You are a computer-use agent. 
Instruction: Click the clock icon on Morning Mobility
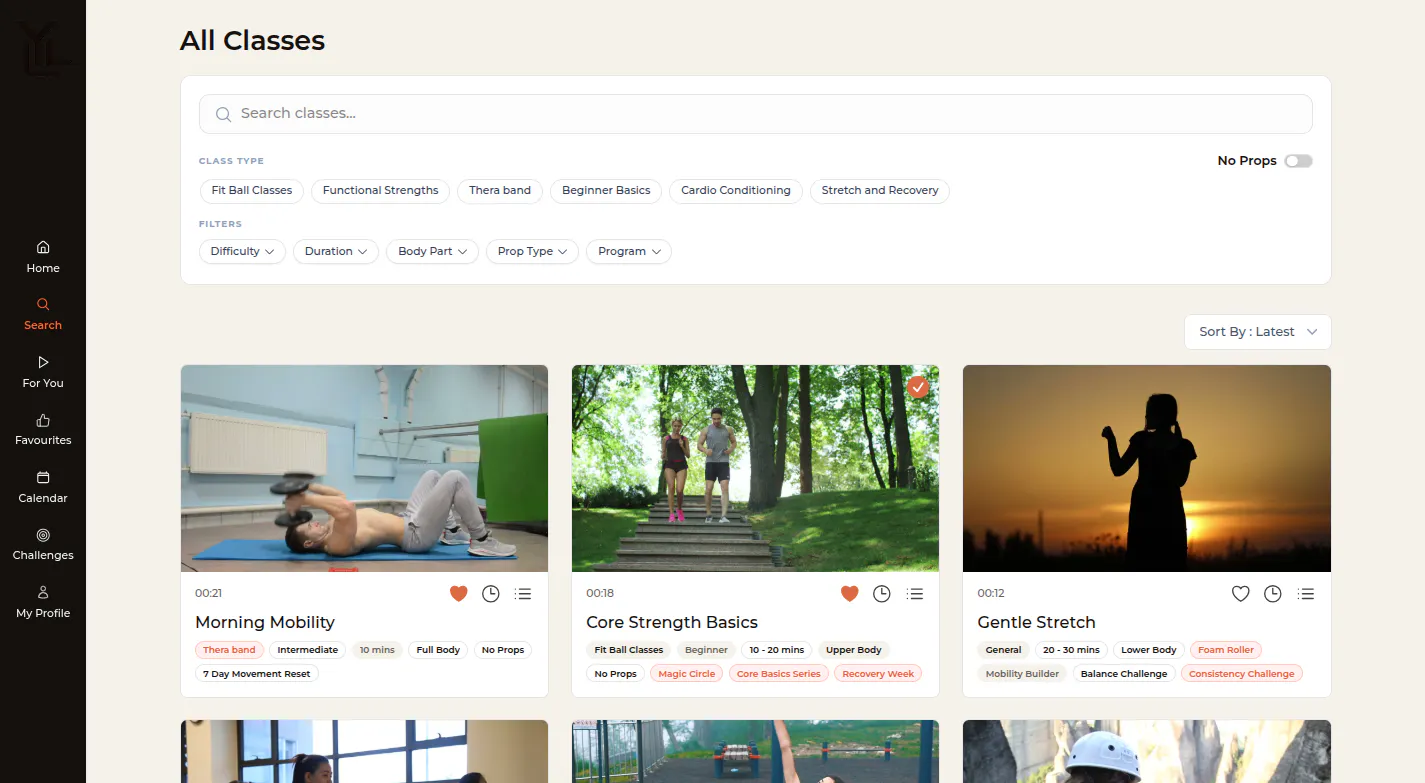coord(491,594)
